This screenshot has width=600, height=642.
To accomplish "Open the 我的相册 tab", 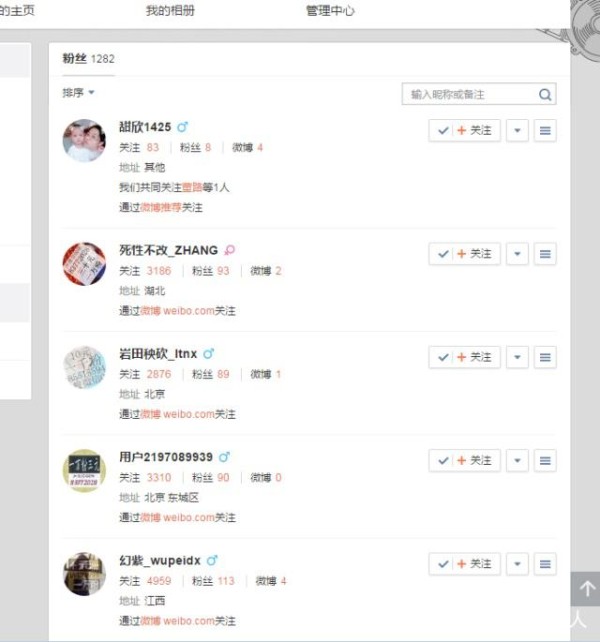I will tap(170, 11).
